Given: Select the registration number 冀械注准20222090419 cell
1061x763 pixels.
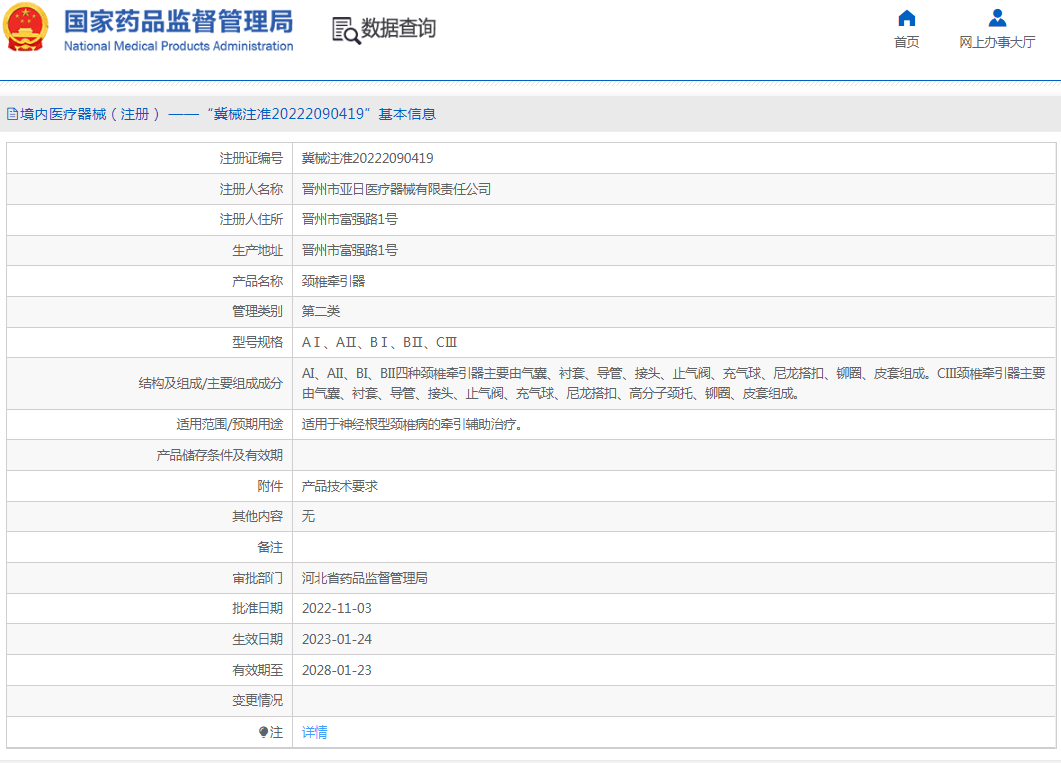Looking at the screenshot, I should pos(367,158).
